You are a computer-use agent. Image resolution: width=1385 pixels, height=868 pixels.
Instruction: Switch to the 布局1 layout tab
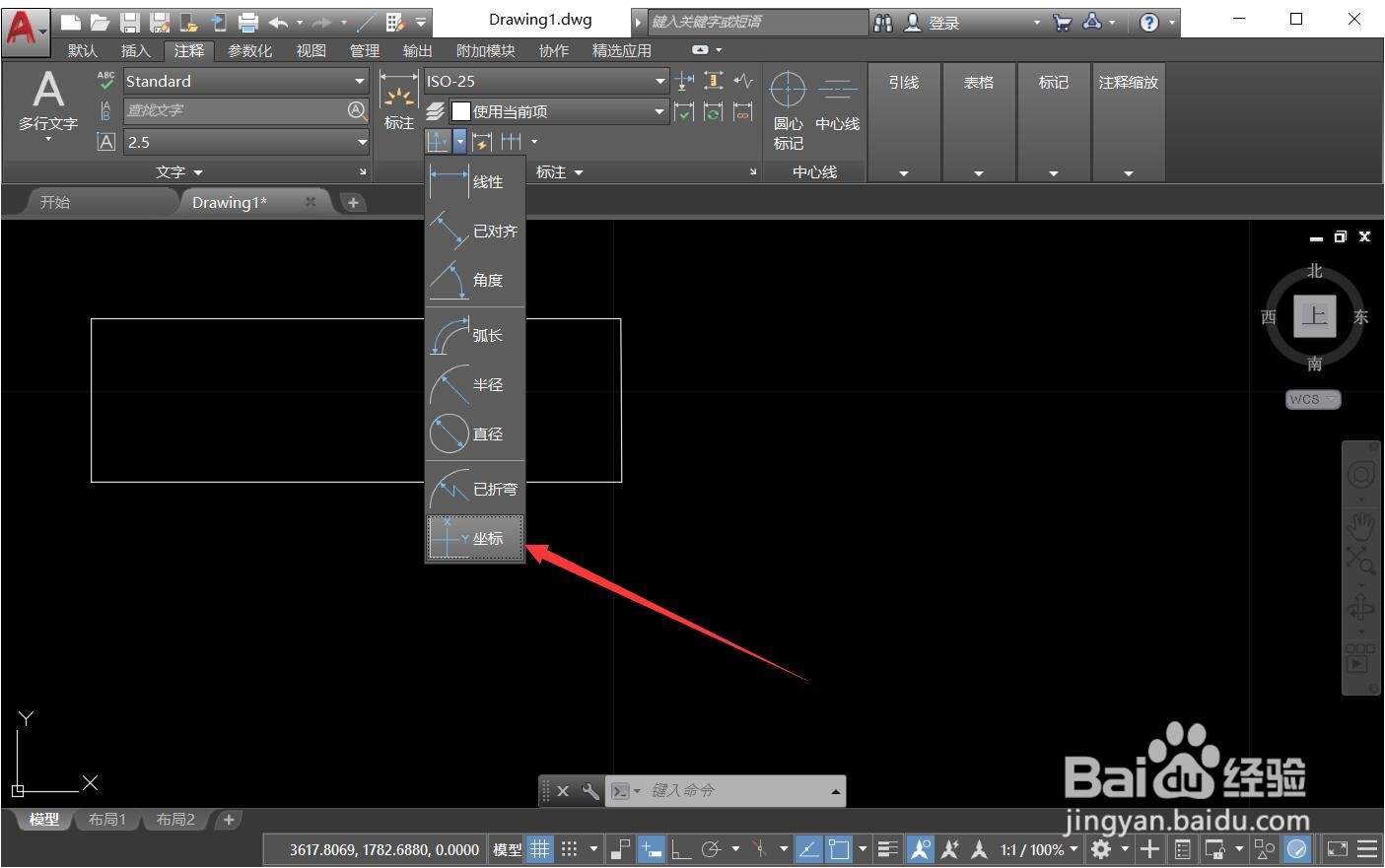106,819
